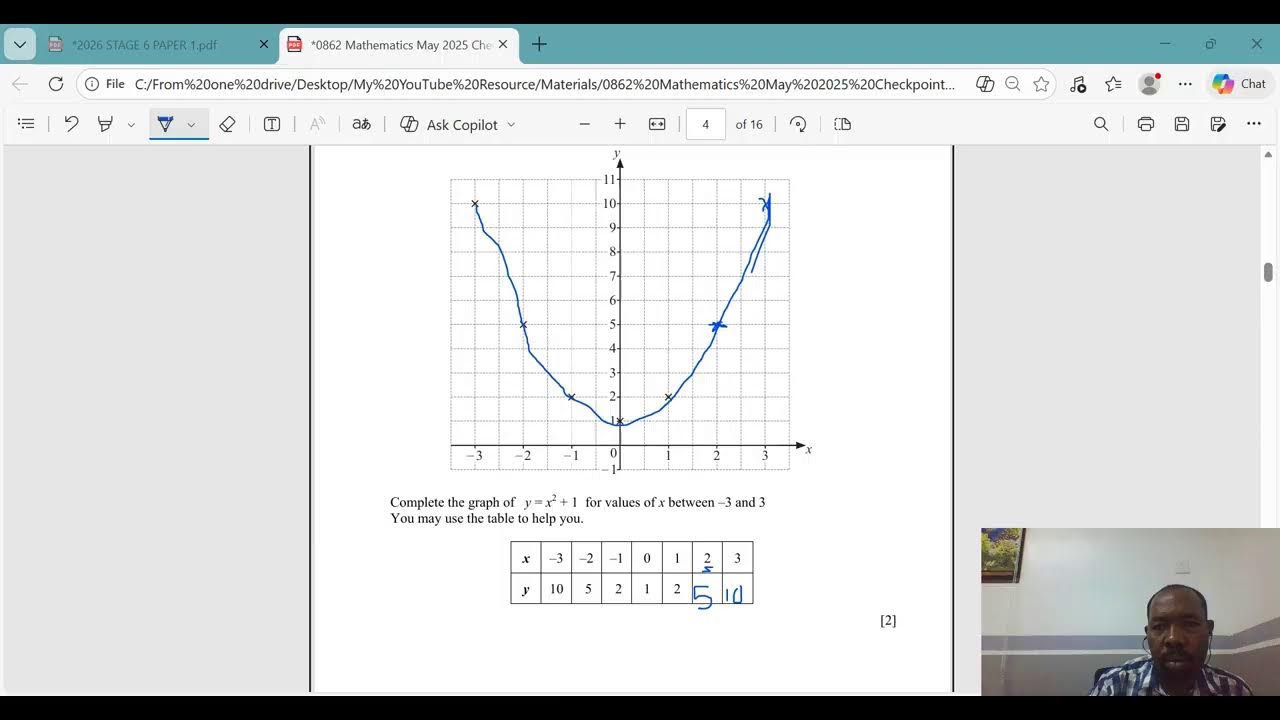Open the address bar zoom indicator
Viewport: 1280px width, 720px height.
click(1013, 84)
